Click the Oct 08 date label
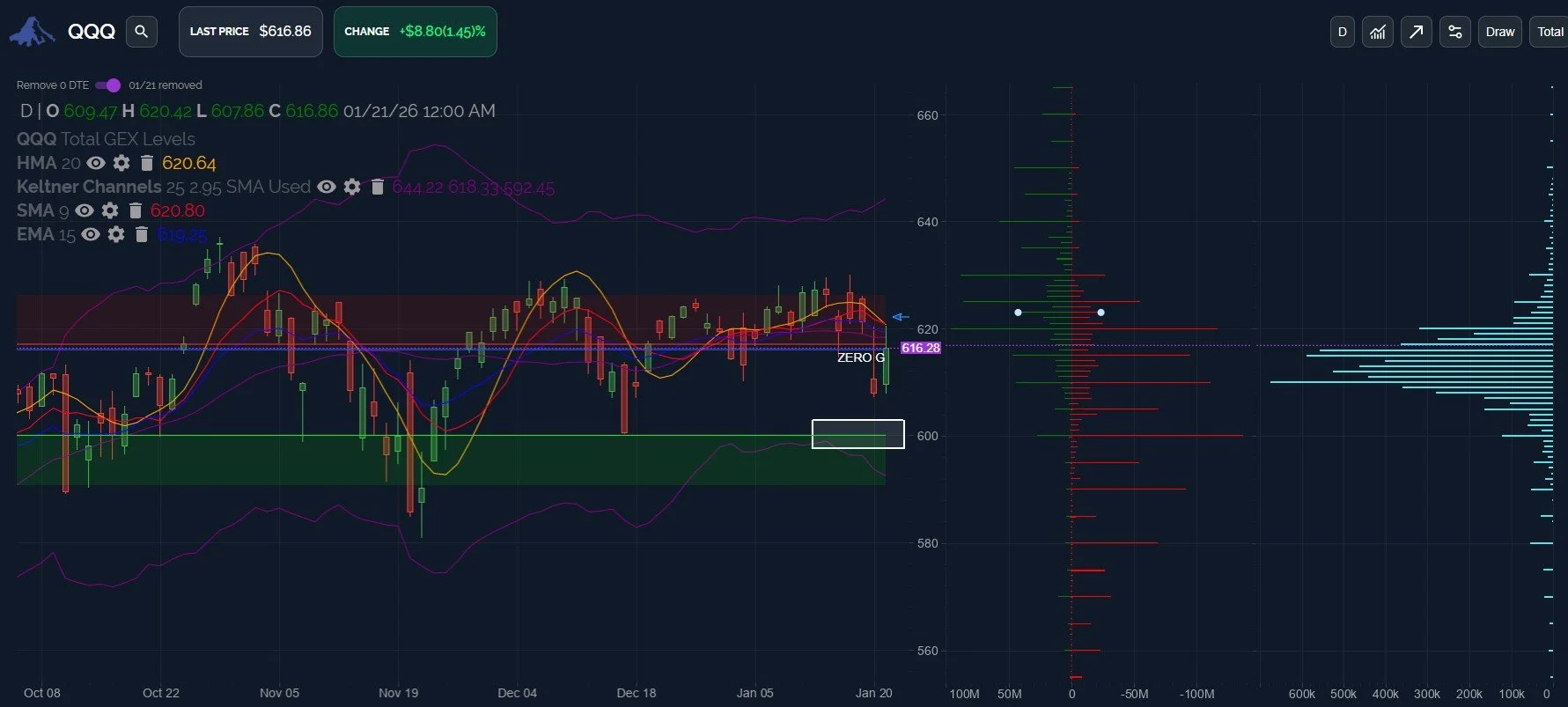 tap(42, 693)
